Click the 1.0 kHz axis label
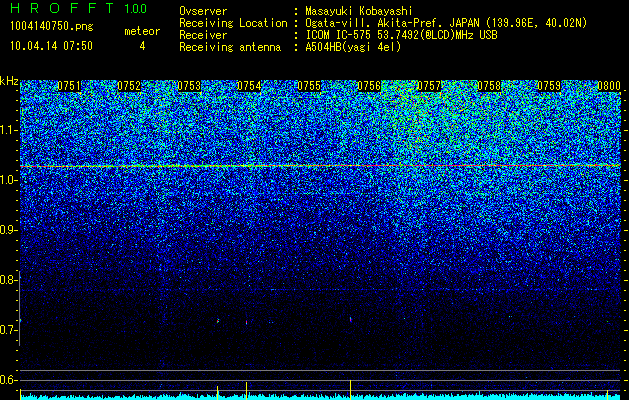The image size is (629, 400). (8, 180)
